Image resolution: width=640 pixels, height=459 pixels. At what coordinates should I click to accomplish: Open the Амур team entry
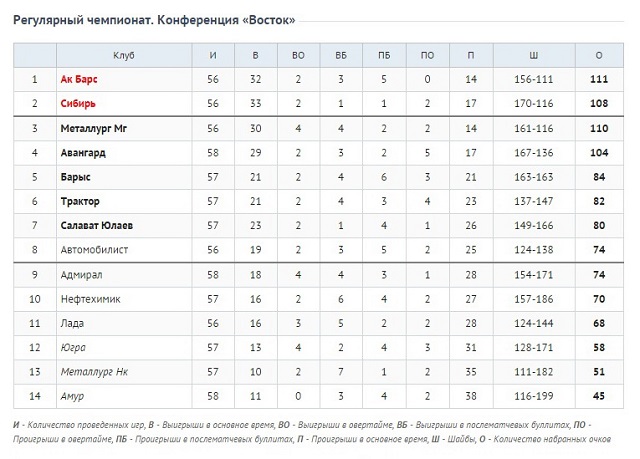pyautogui.click(x=72, y=396)
